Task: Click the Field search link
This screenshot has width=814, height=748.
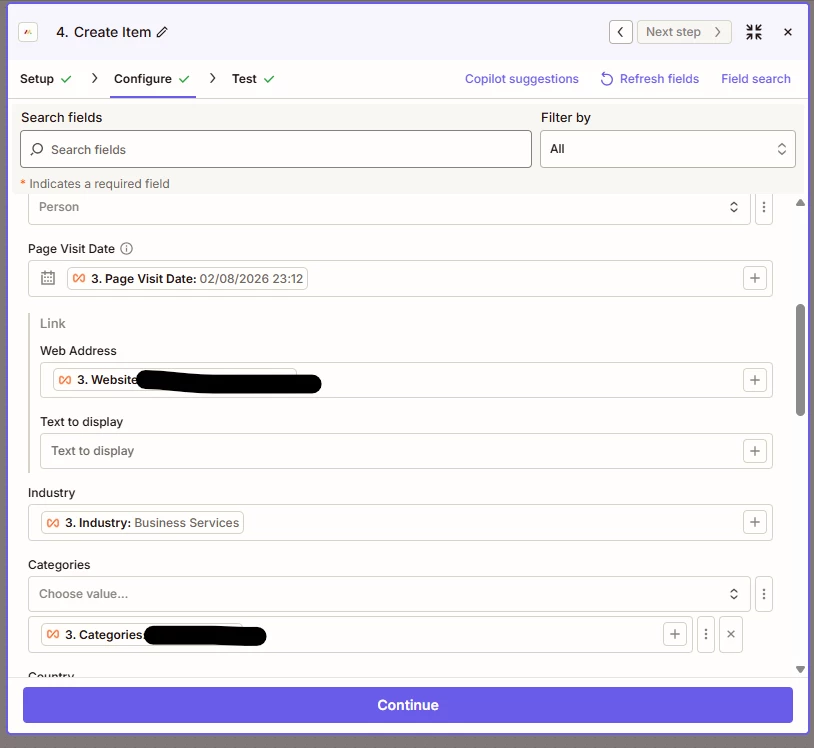Action: click(755, 79)
